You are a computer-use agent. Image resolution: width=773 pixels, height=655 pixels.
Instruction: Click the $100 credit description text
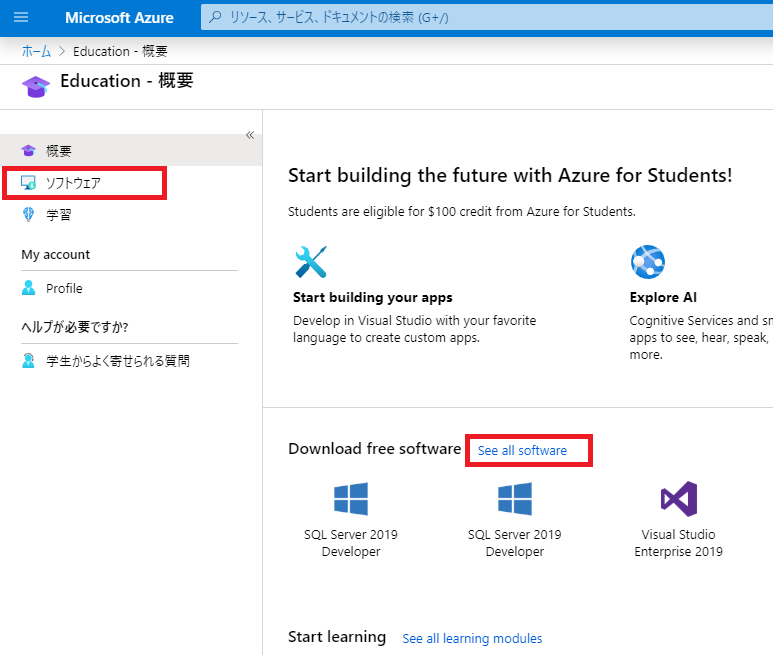[462, 212]
